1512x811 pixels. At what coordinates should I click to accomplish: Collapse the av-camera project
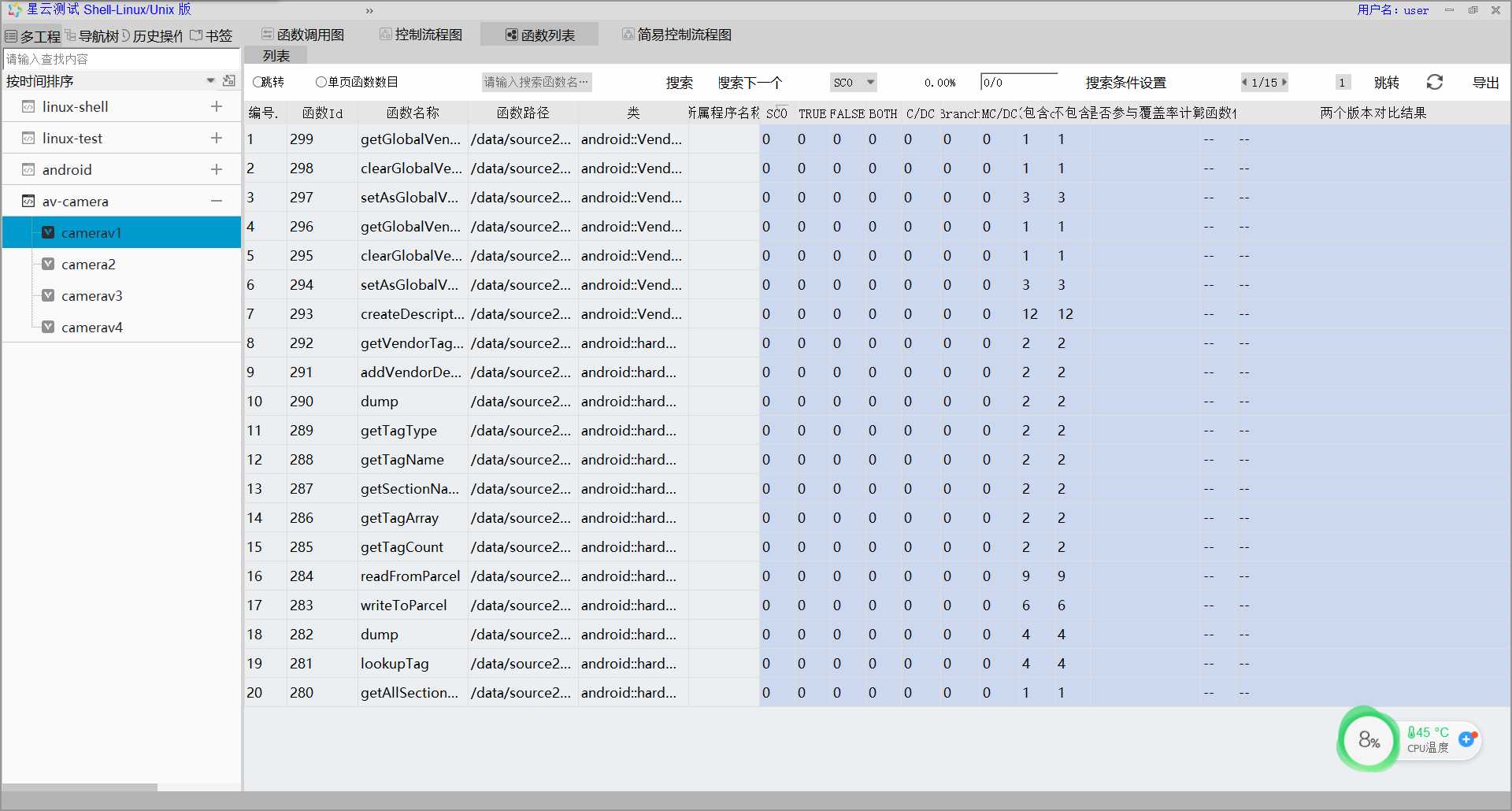pos(217,201)
